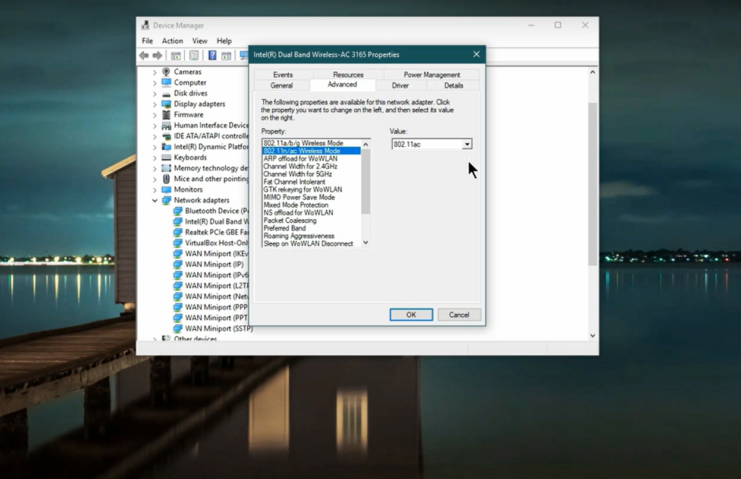
Task: Select the VirtualBox Host-Only adapter icon
Action: [x=178, y=243]
